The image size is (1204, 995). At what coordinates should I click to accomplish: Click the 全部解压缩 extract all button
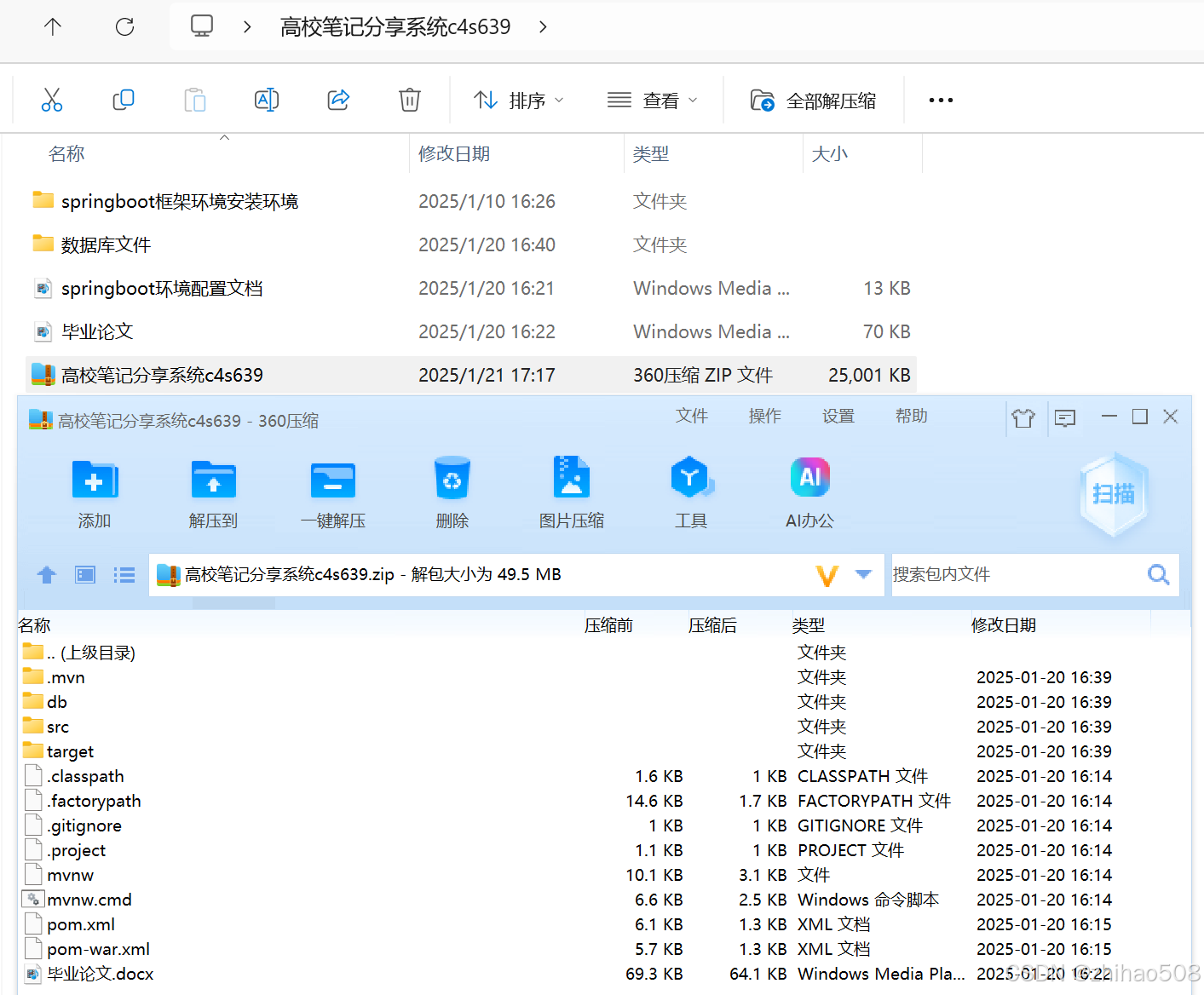coord(813,100)
